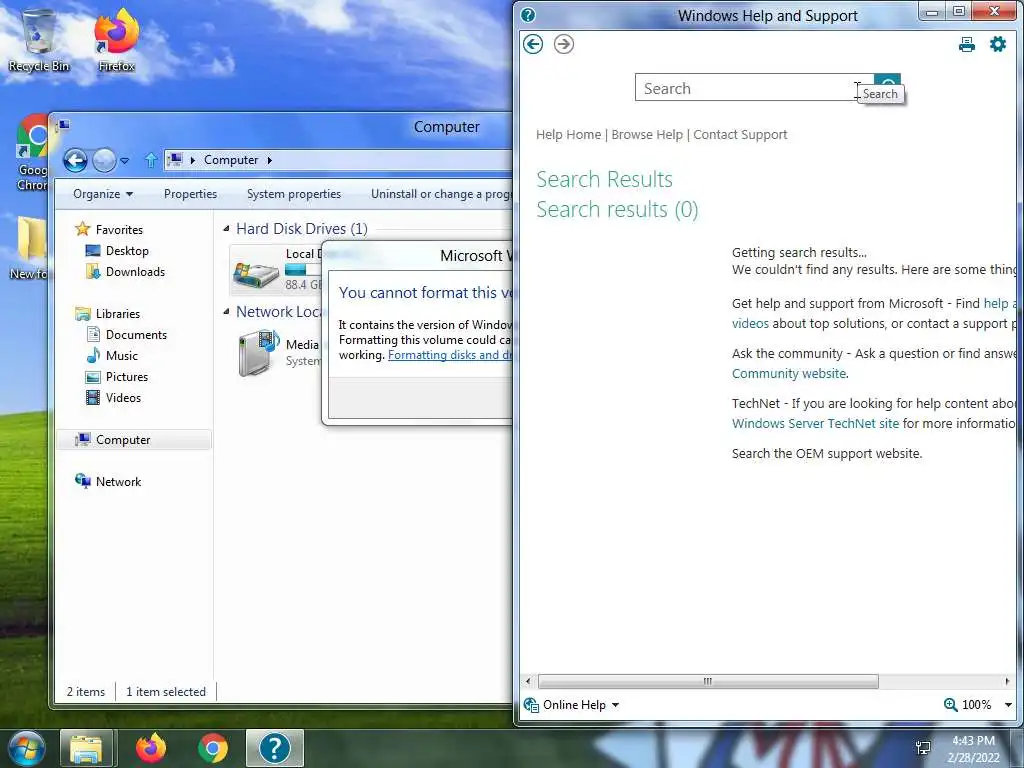Click Chrome taskbar icon
The height and width of the screenshot is (768, 1024).
pos(213,748)
